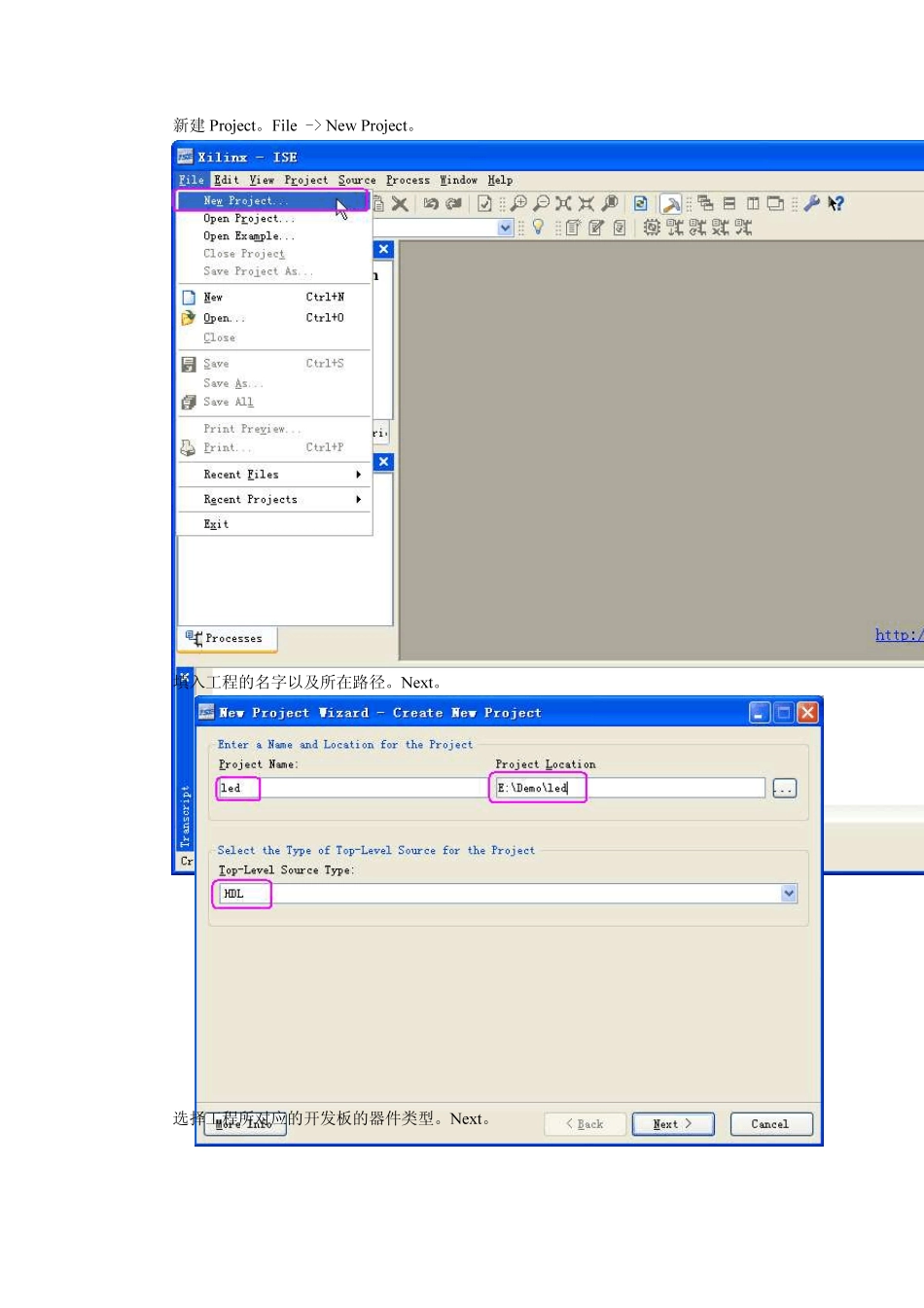The image size is (924, 1308).
Task: Click the Cancel button in wizard
Action: pos(770,1124)
